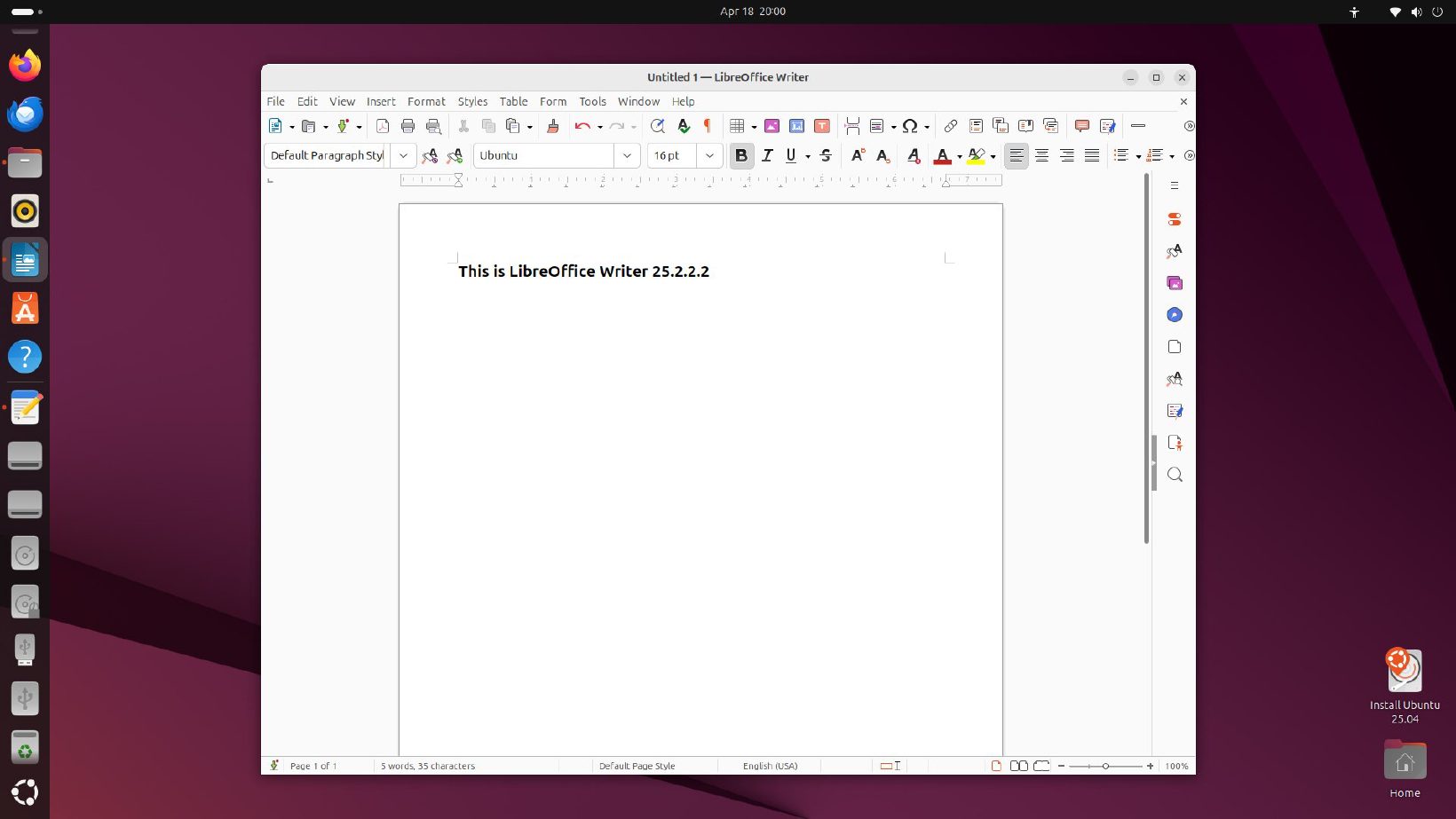Expand the Ubuntu font name dropdown

point(627,155)
